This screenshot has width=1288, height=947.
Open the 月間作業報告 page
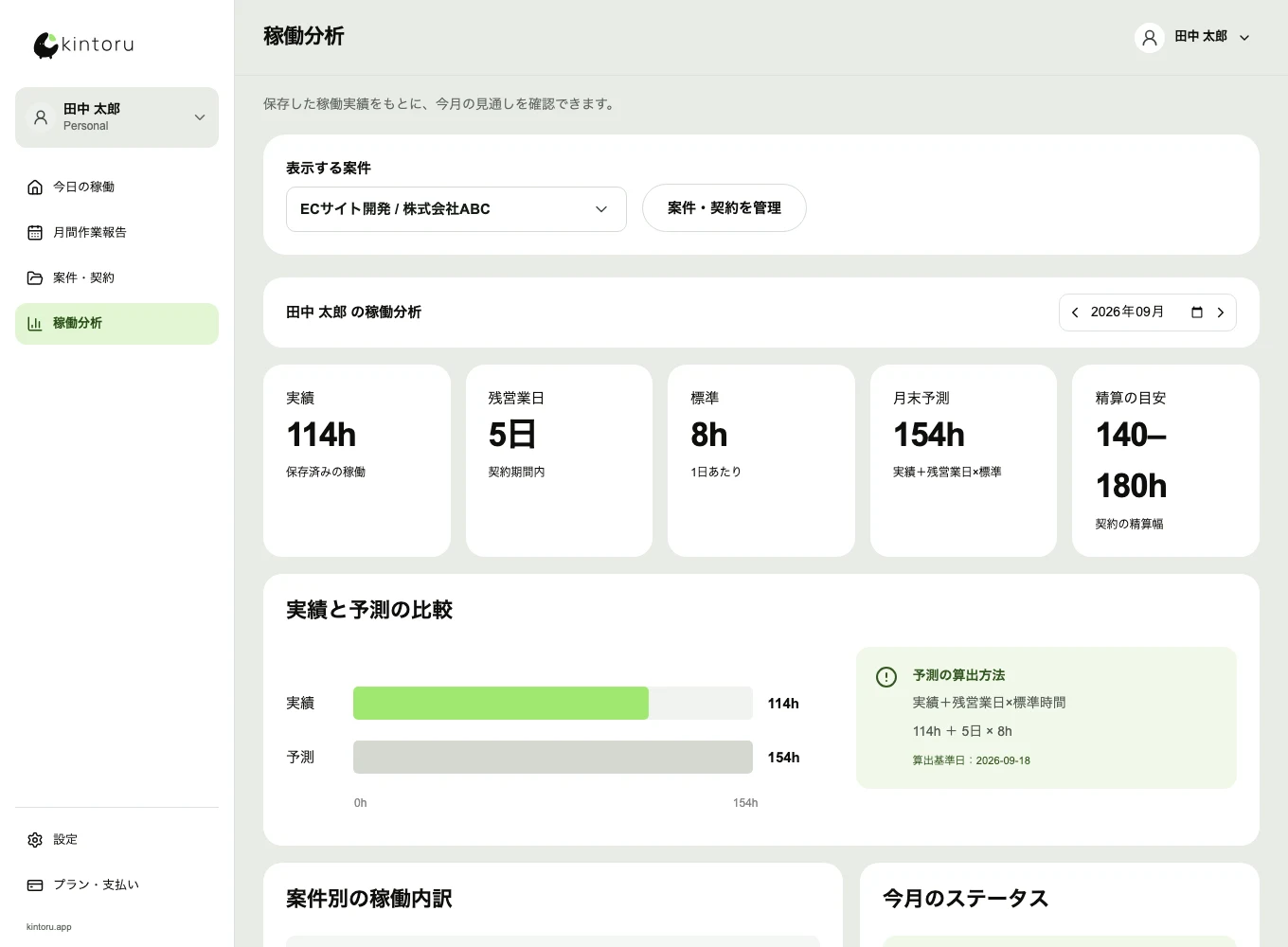(116, 232)
